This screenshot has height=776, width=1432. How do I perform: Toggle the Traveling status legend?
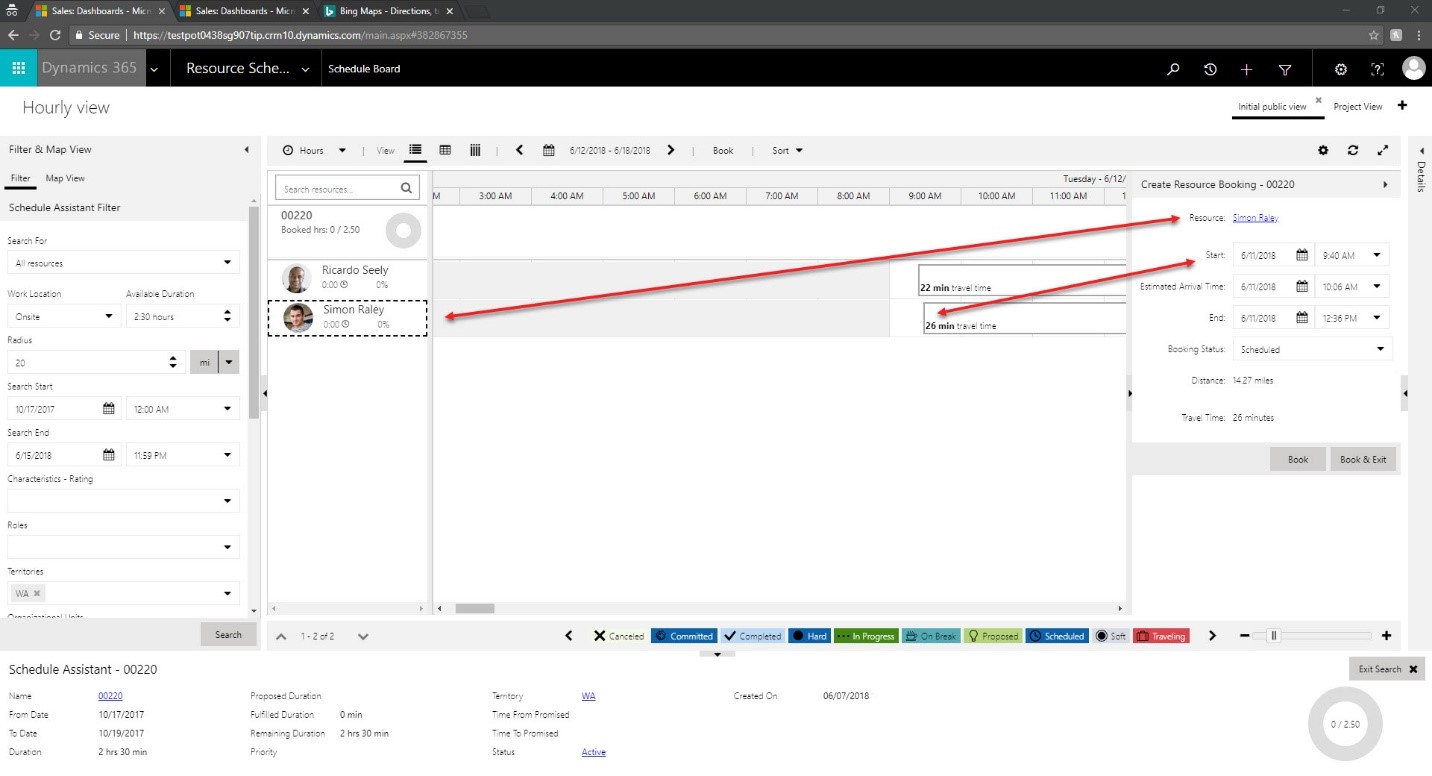pos(1161,636)
